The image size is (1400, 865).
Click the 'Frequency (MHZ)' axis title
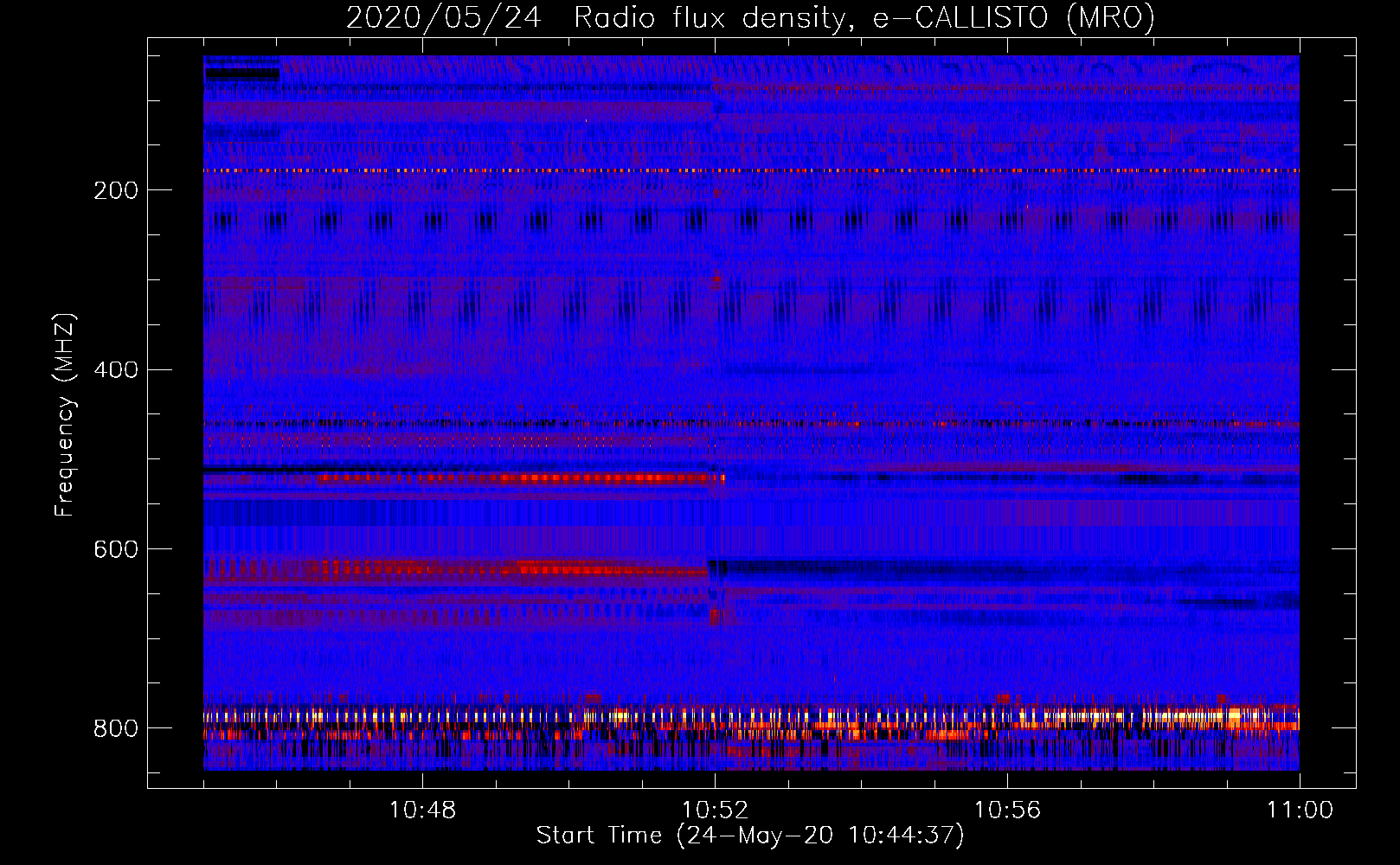(x=65, y=415)
